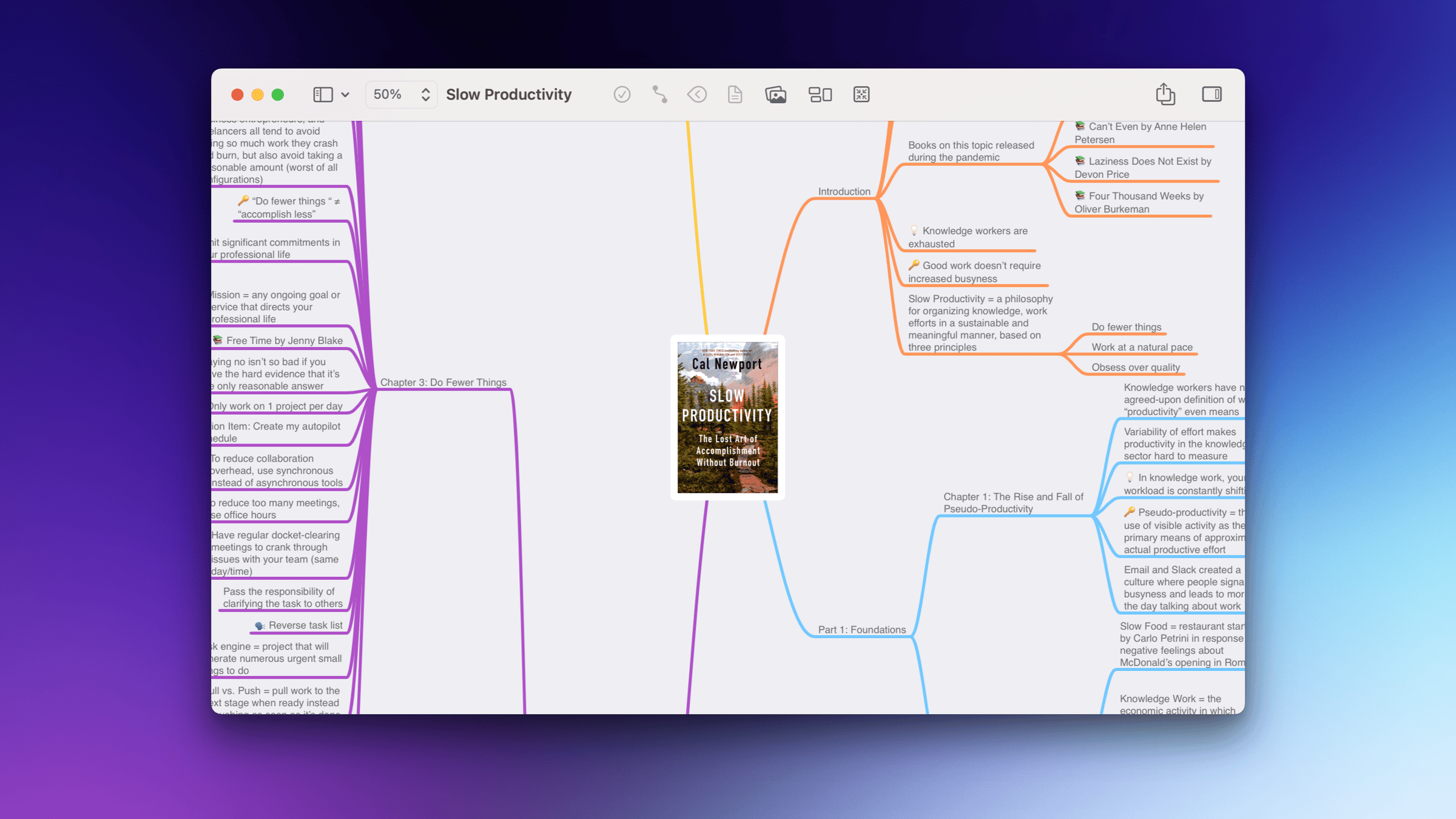Select "Do fewer things ≠ accomplish less" node
Image resolution: width=1456 pixels, height=819 pixels.
pos(289,207)
